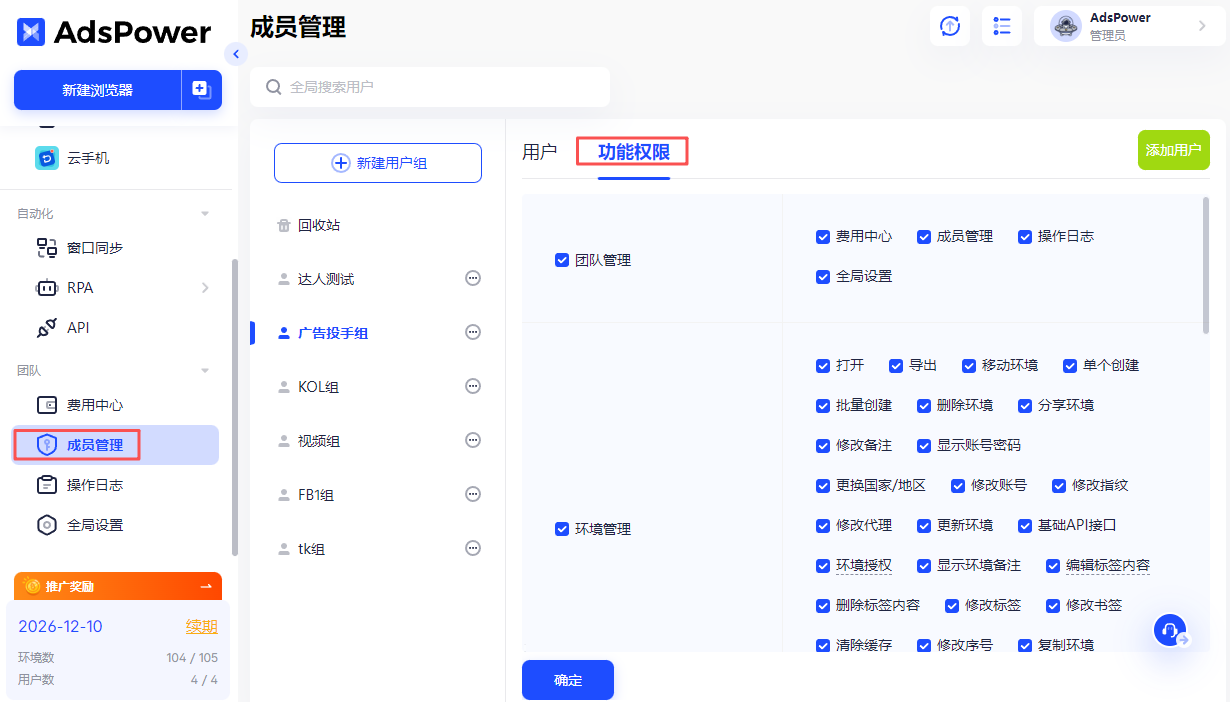Collapse the 团队 sidebar section

click(x=205, y=371)
